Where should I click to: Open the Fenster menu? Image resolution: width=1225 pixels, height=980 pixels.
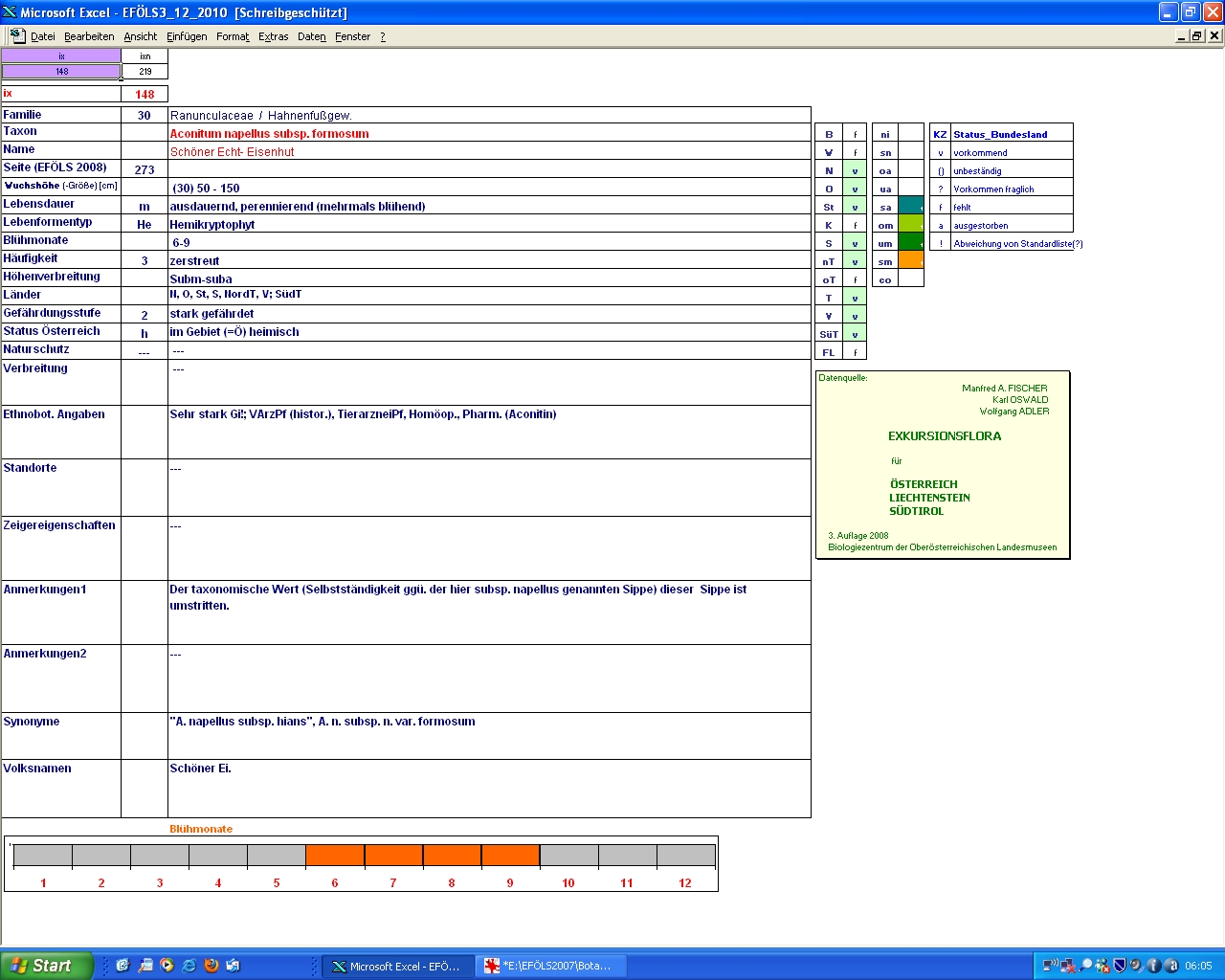coord(352,36)
